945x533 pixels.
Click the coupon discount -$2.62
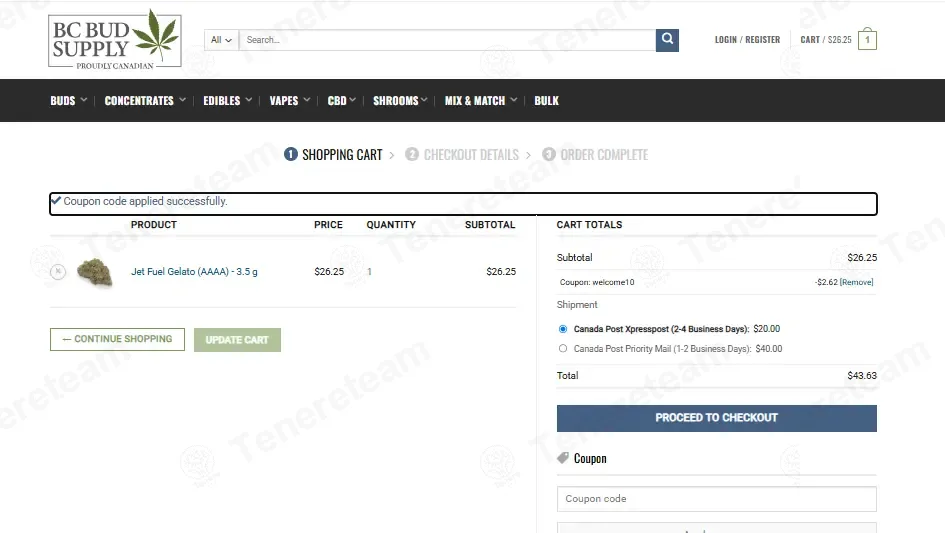[826, 282]
